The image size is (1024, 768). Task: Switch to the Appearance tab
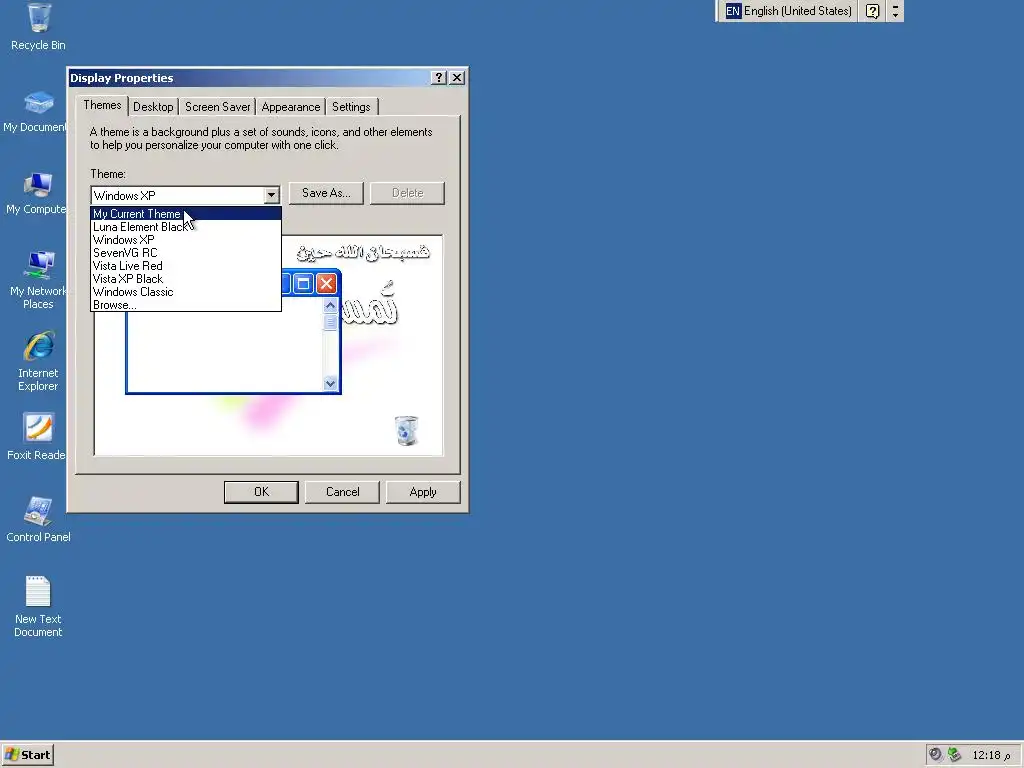tap(291, 107)
